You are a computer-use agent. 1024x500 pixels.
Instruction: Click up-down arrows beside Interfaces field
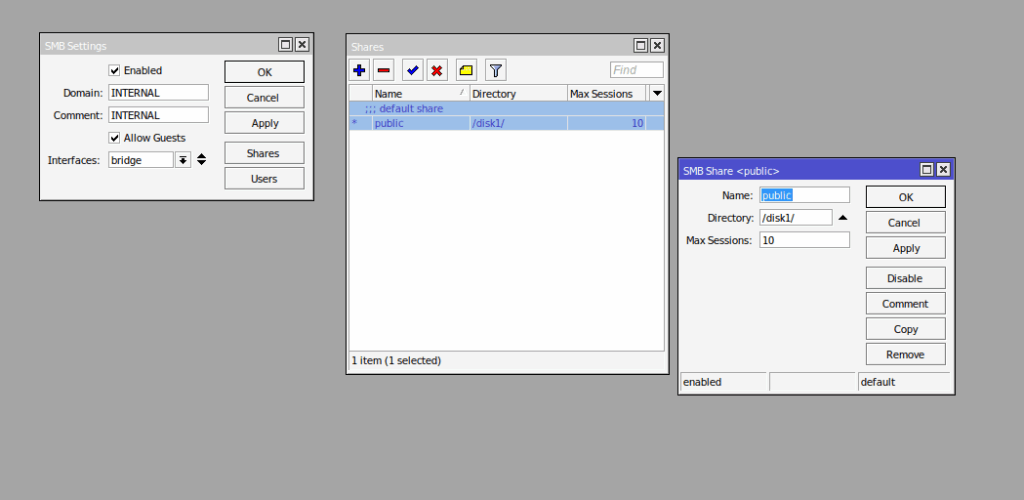pos(201,159)
